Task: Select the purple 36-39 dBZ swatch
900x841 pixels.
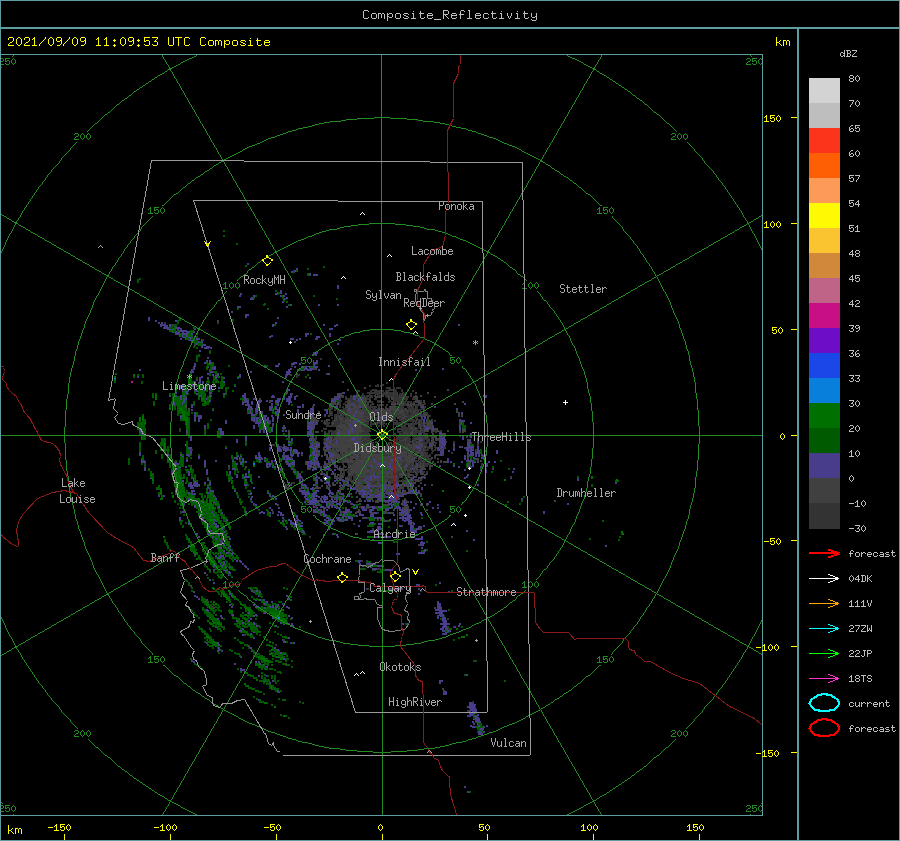Action: tap(824, 341)
